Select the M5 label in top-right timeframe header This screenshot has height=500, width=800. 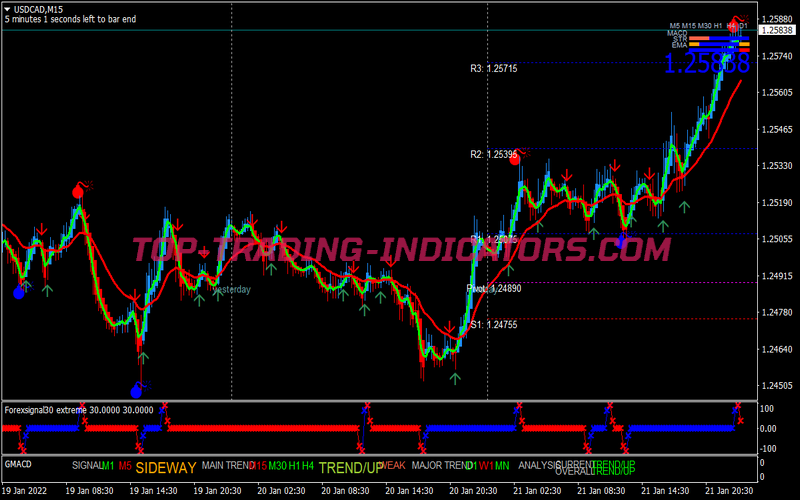click(x=675, y=26)
